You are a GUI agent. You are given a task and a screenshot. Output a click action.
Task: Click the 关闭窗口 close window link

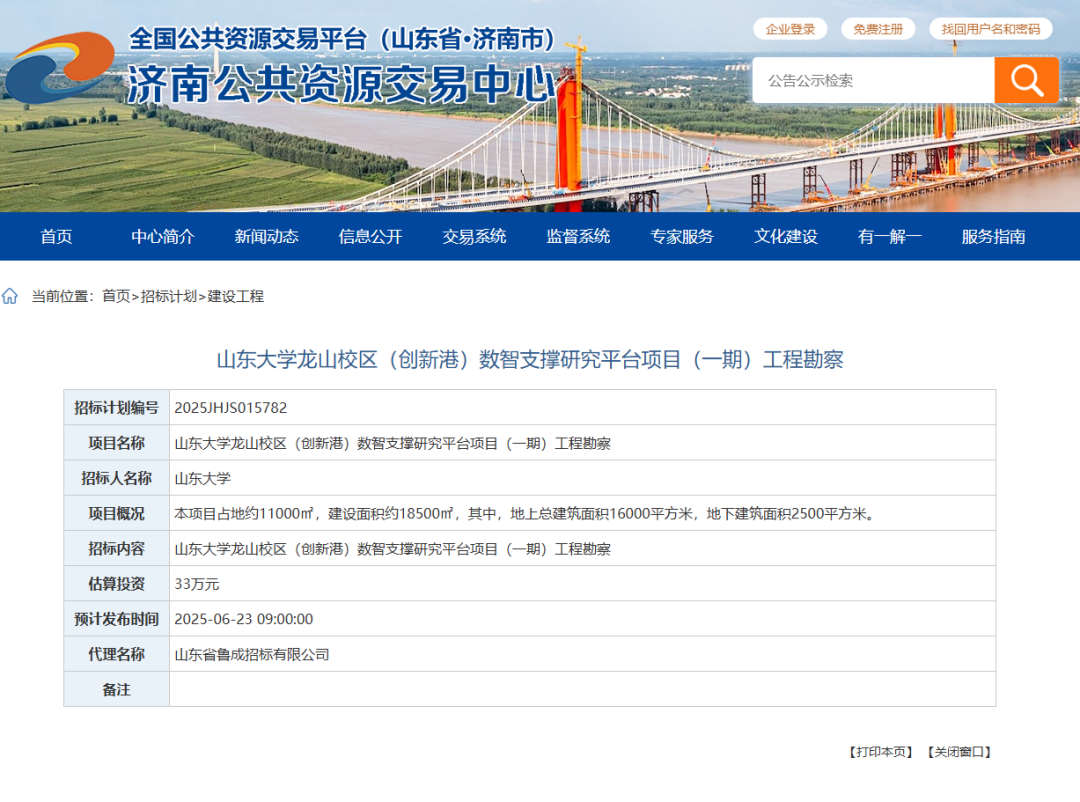click(959, 752)
